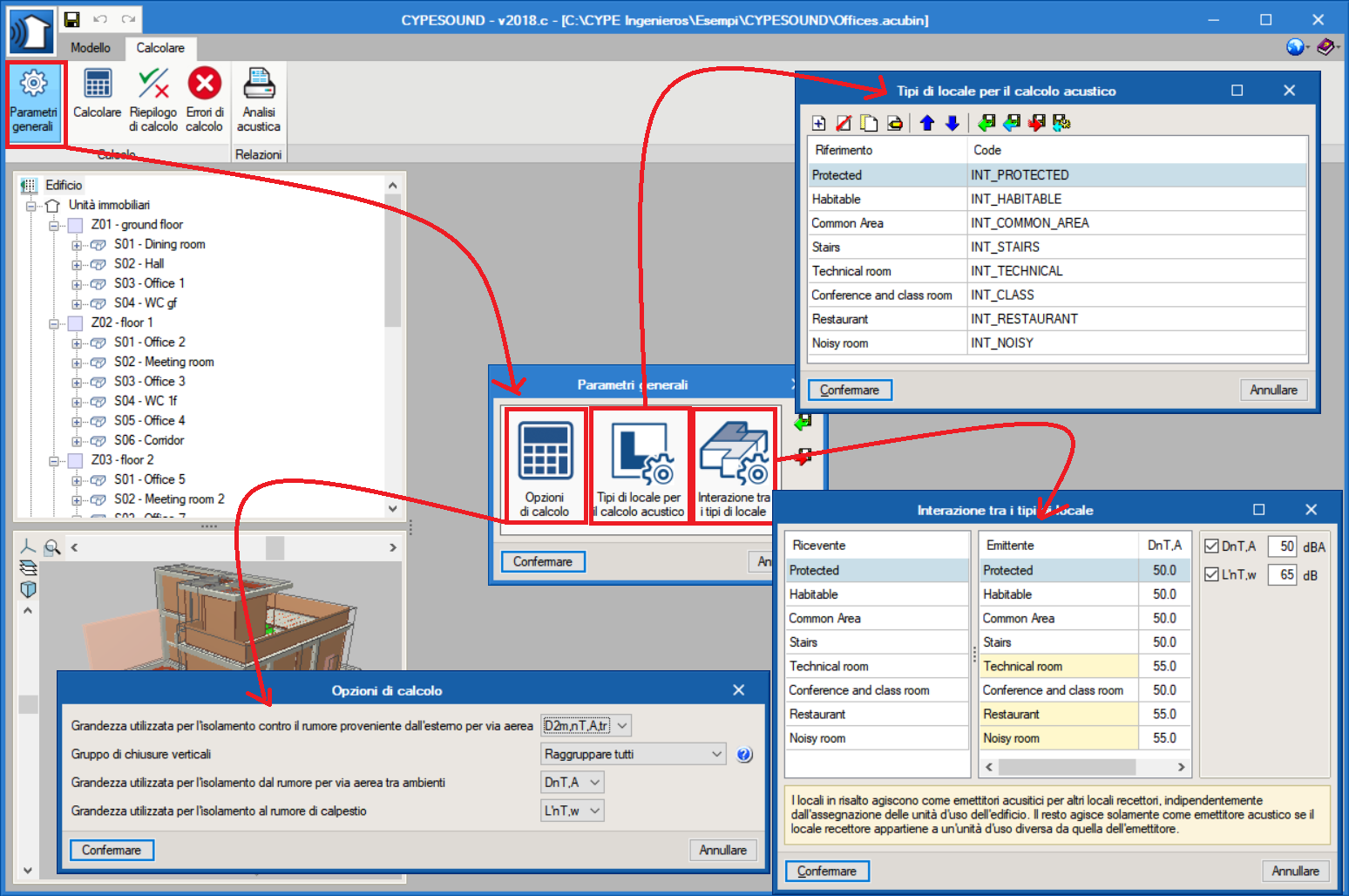Open help for Gruppo di chiusure verticali

tap(744, 755)
